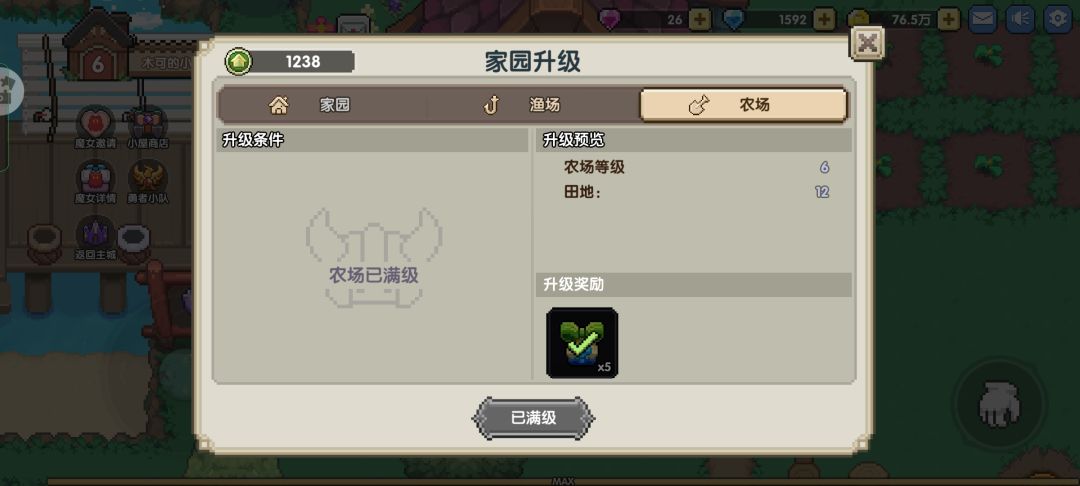Tap the glove interact button
Image resolution: width=1080 pixels, height=486 pixels.
(1000, 404)
